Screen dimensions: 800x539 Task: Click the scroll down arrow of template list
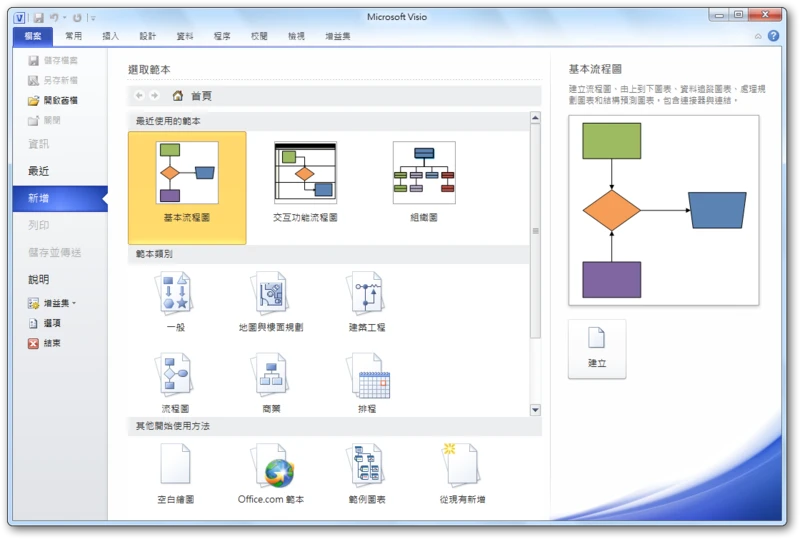click(535, 409)
